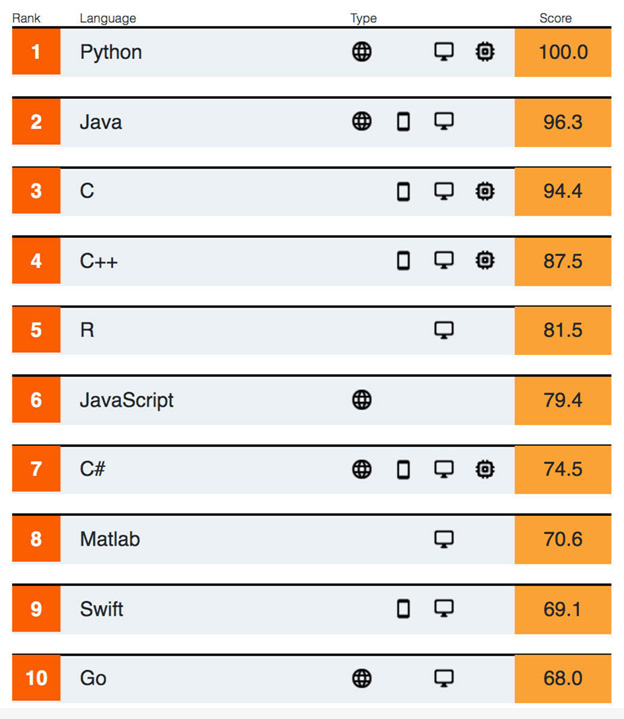Open the JavaScript language entry
624x719 pixels.
(127, 400)
